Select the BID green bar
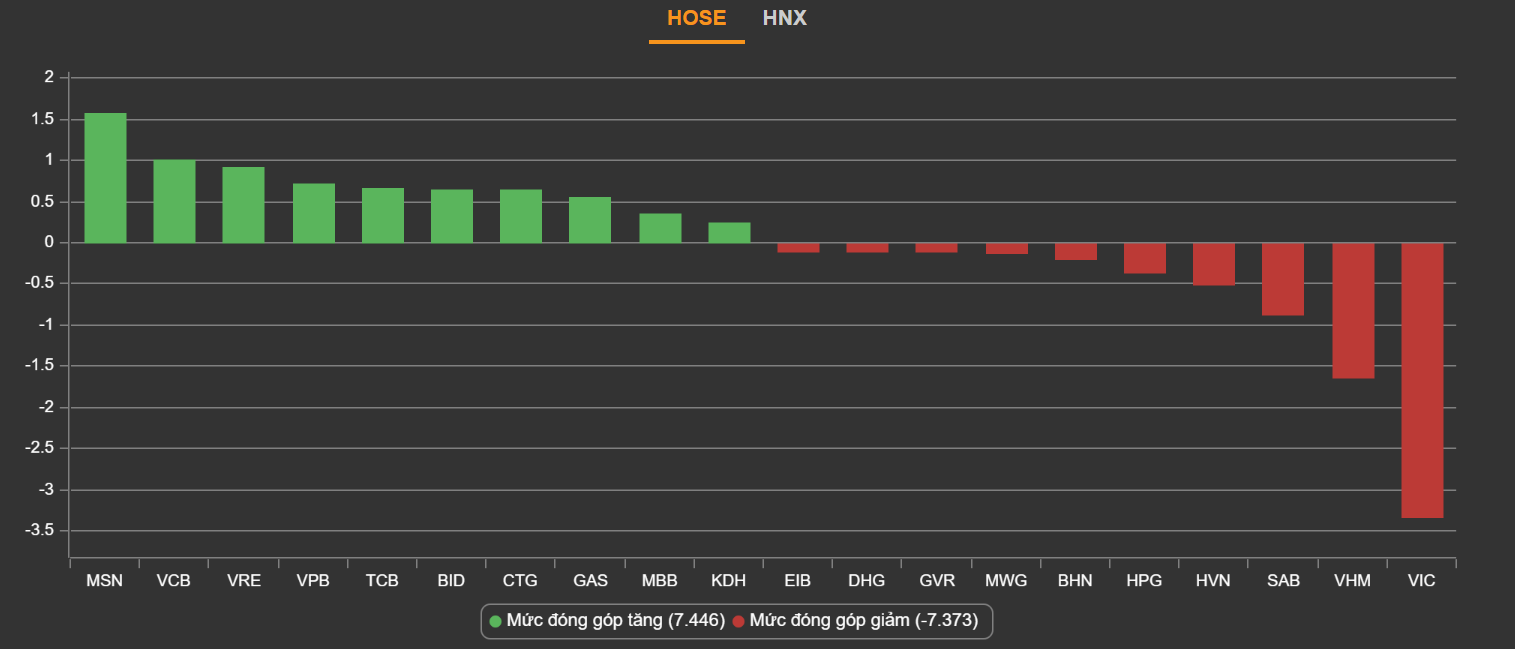Screen dimensions: 1515x649 coord(451,216)
